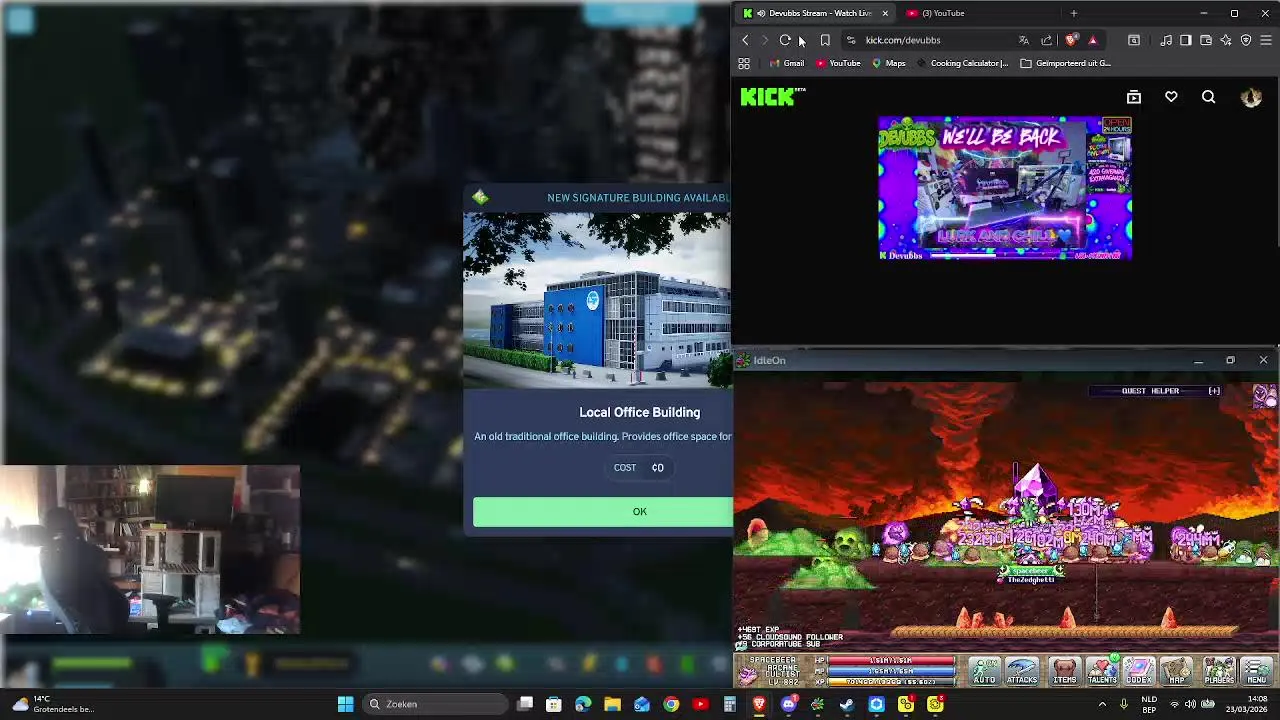Open Task View on the taskbar
Viewport: 1280px width, 720px height.
tap(525, 704)
